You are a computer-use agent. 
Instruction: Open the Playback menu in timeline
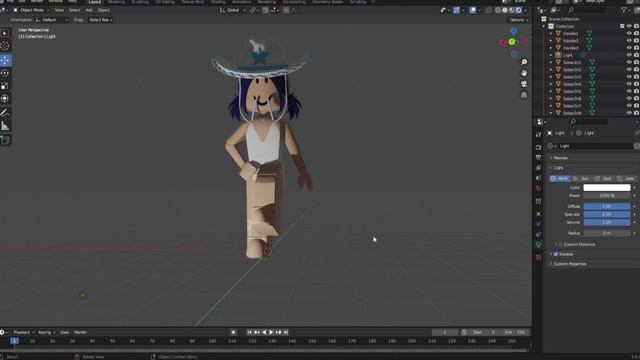(23, 333)
